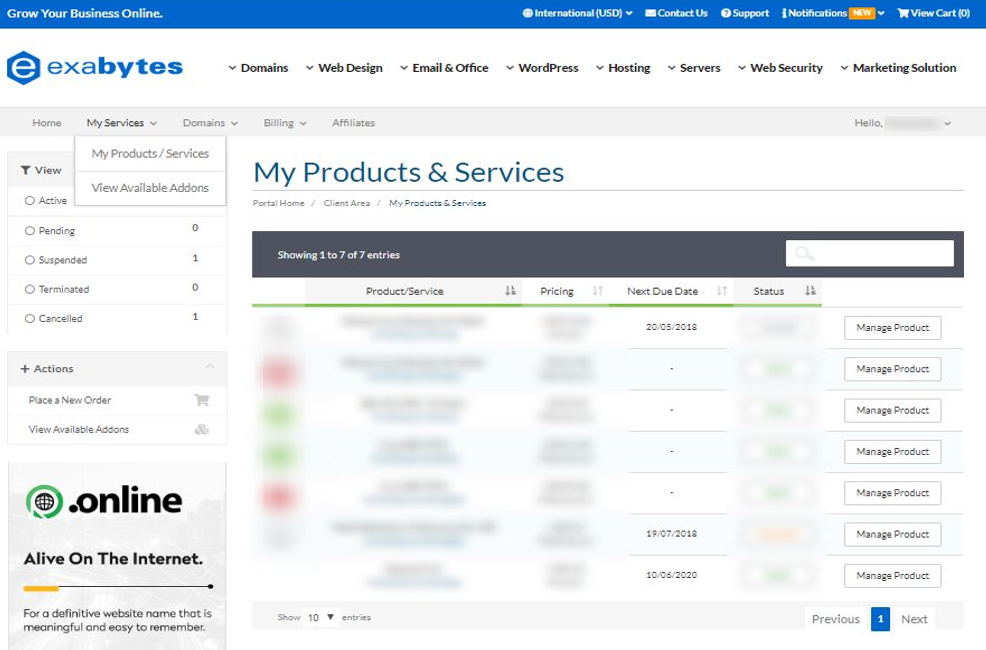Click the Support question mark icon
The width and height of the screenshot is (986, 650).
[x=726, y=13]
